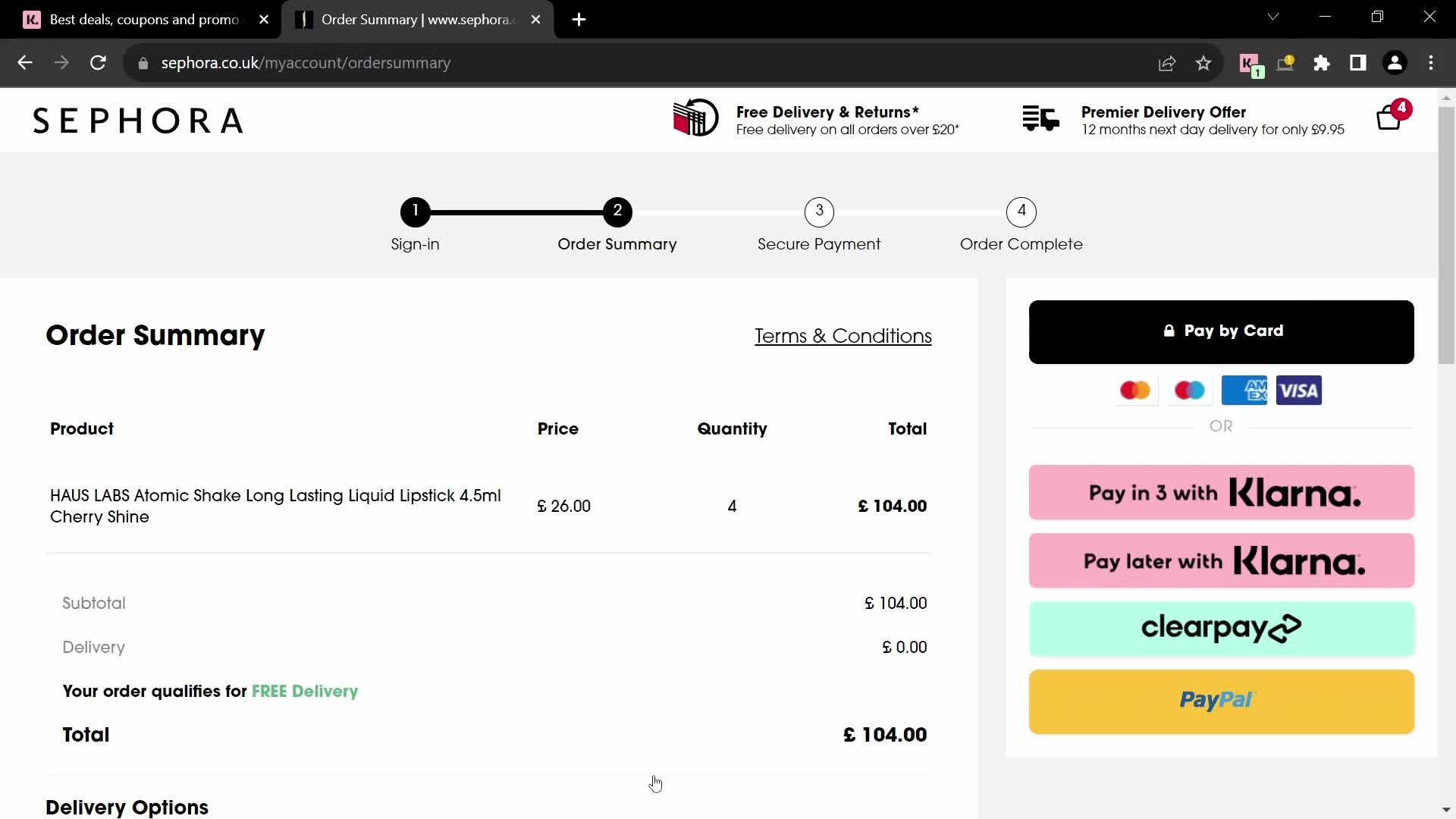The image size is (1456, 819).
Task: Open a new browser tab
Action: [x=579, y=20]
